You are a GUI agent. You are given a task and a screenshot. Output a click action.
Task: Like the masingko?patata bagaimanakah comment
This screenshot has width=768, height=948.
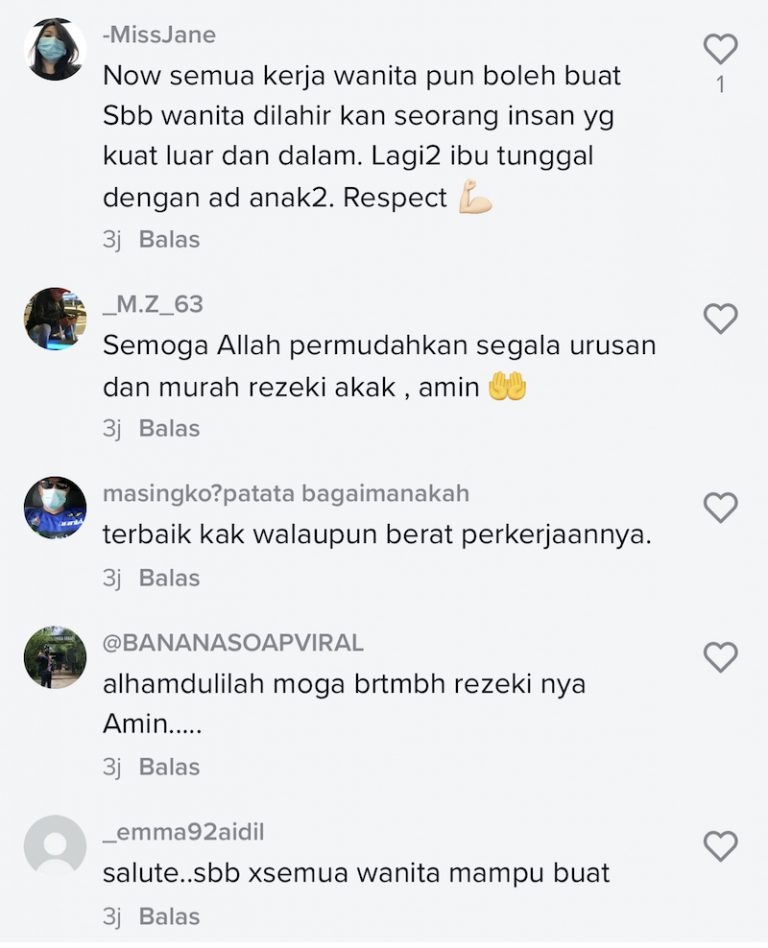(x=721, y=507)
